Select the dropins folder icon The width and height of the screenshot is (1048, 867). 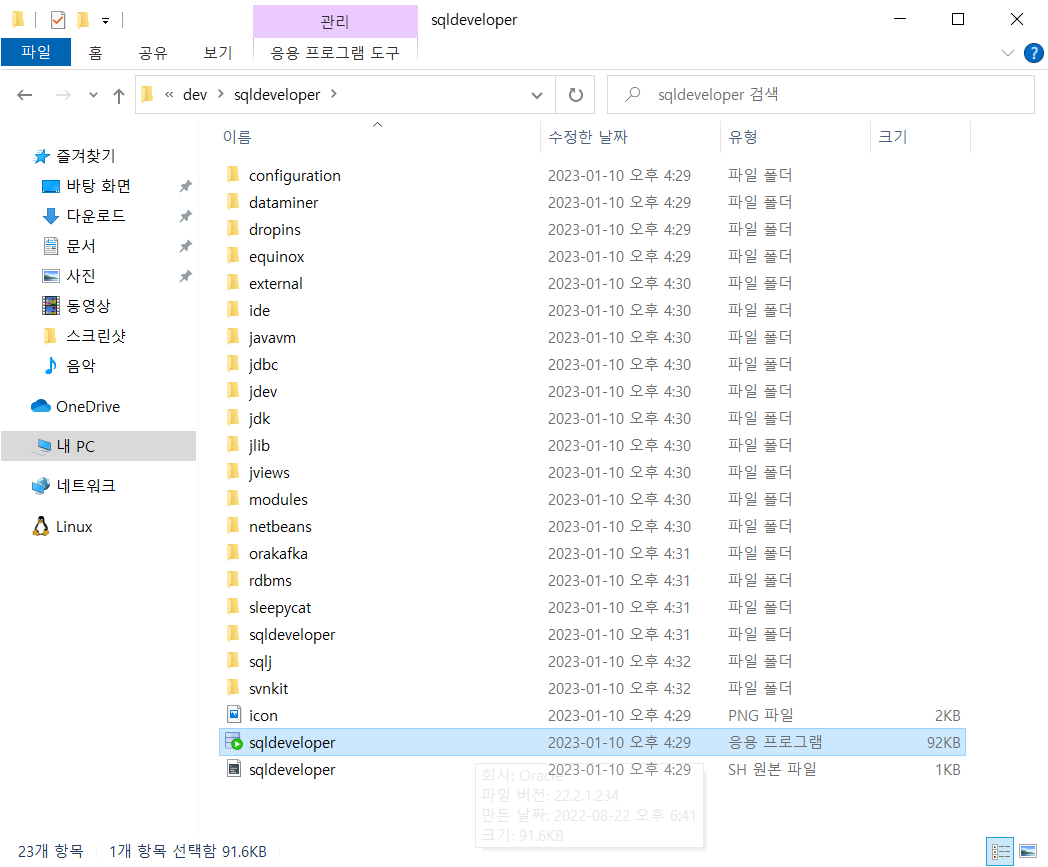click(x=233, y=229)
